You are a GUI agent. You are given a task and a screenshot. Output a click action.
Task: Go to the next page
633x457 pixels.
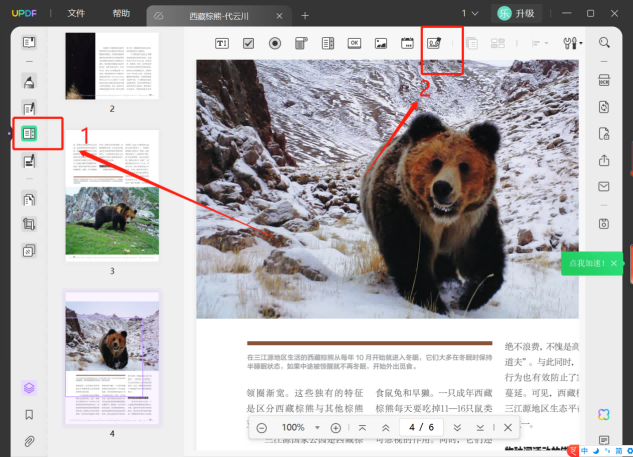click(x=457, y=428)
